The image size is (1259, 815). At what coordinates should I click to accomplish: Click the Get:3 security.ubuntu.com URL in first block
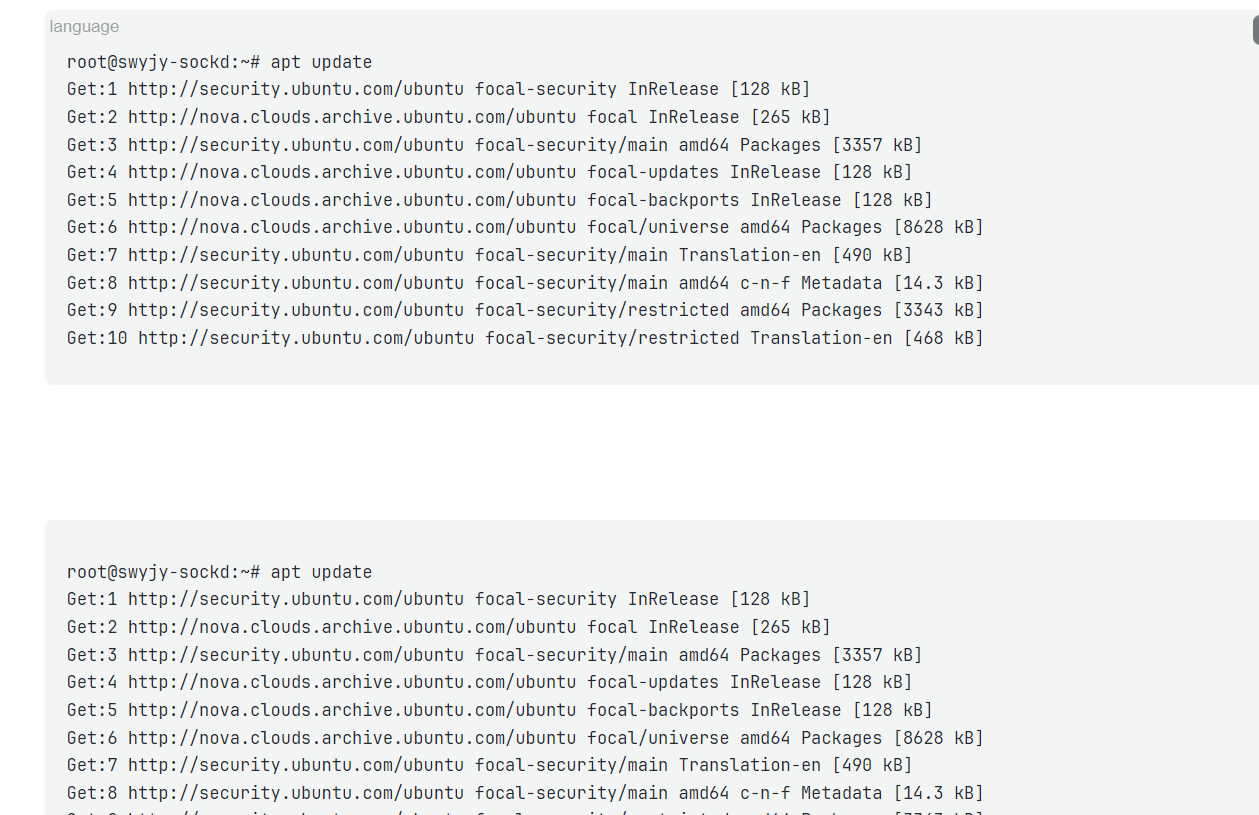pos(296,145)
